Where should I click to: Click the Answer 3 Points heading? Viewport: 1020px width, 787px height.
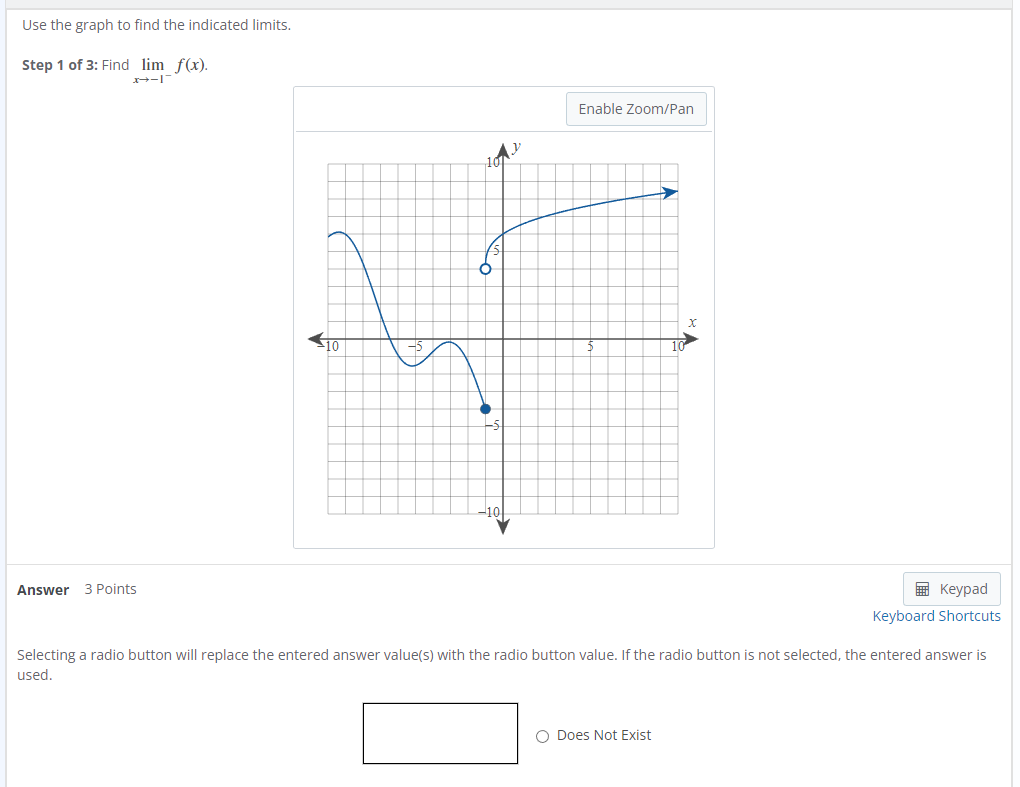(x=75, y=588)
